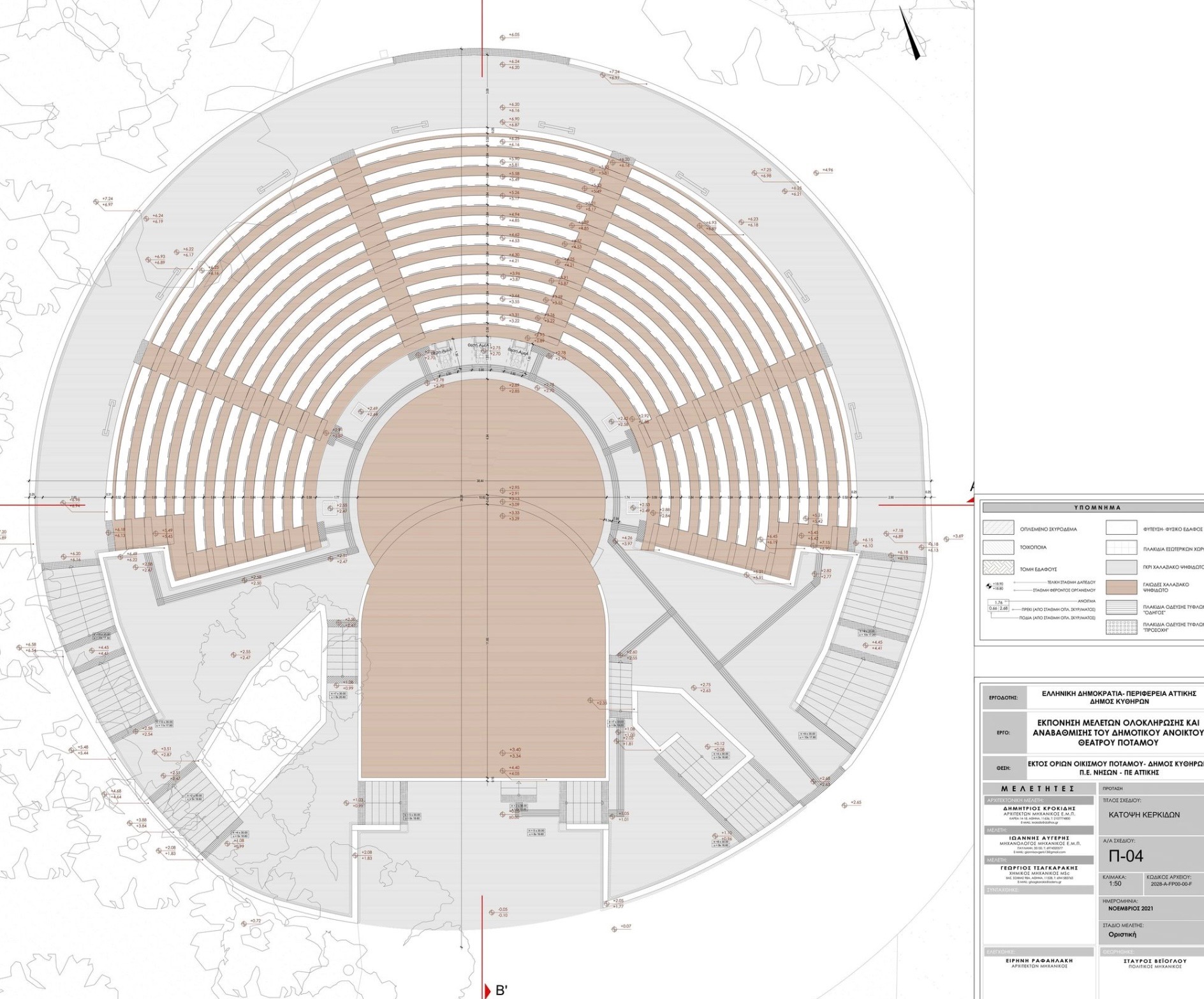The image size is (1204, 999).
Task: Click architect name ΔΗΜΗΤΡΙΟΣ ΚΡΟΚΙΔΗΣ
Action: [1039, 808]
